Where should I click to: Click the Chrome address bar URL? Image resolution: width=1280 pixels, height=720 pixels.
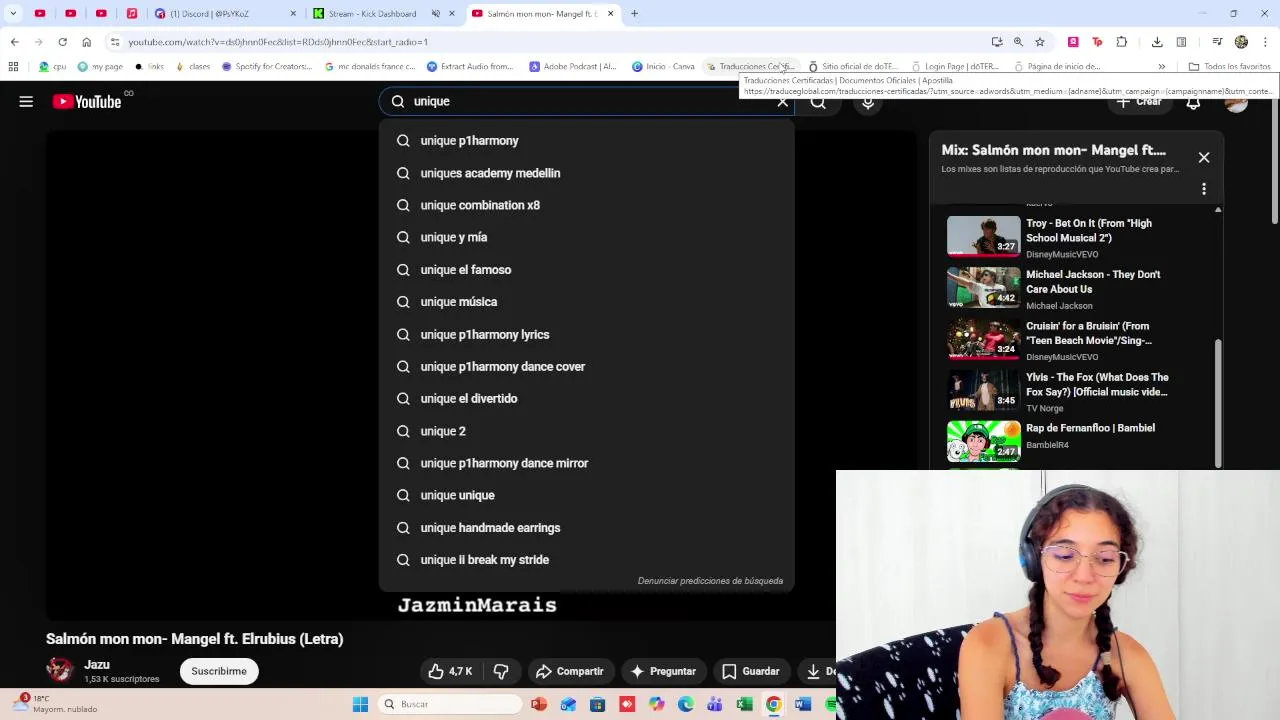coord(278,42)
